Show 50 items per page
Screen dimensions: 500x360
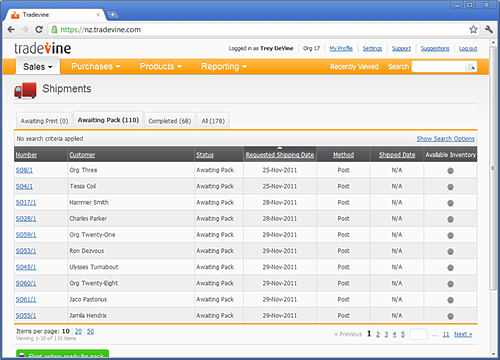(90, 331)
